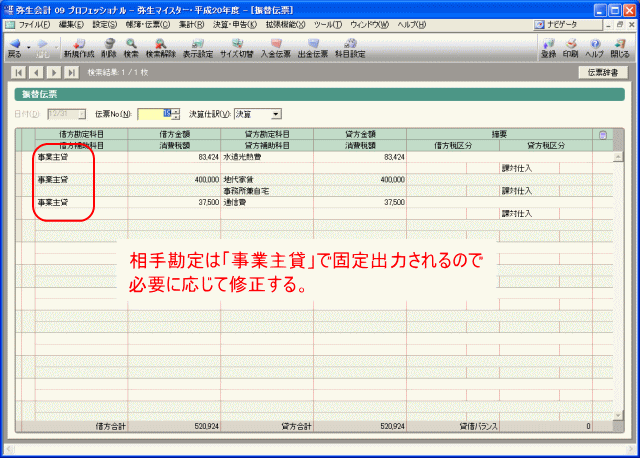Image resolution: width=640 pixels, height=458 pixels.
Task: Open 検索 search tool
Action: 131,48
